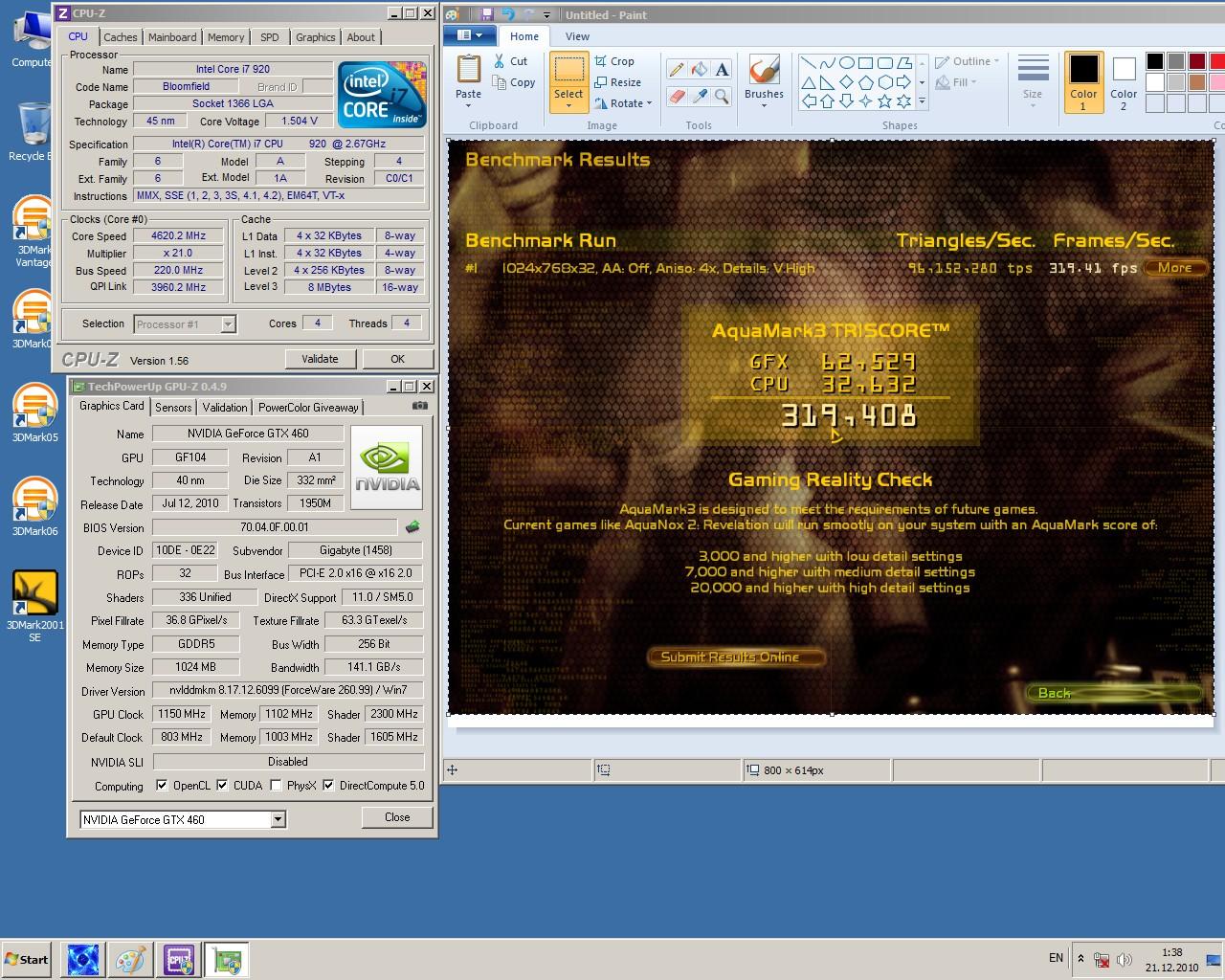Expand the Brushes dropdown arrow
The width and height of the screenshot is (1225, 980).
[x=764, y=105]
